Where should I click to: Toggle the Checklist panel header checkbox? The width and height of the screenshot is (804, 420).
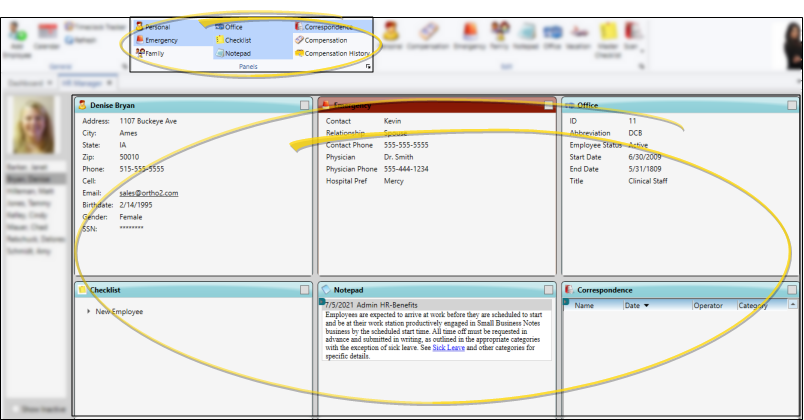tap(305, 290)
